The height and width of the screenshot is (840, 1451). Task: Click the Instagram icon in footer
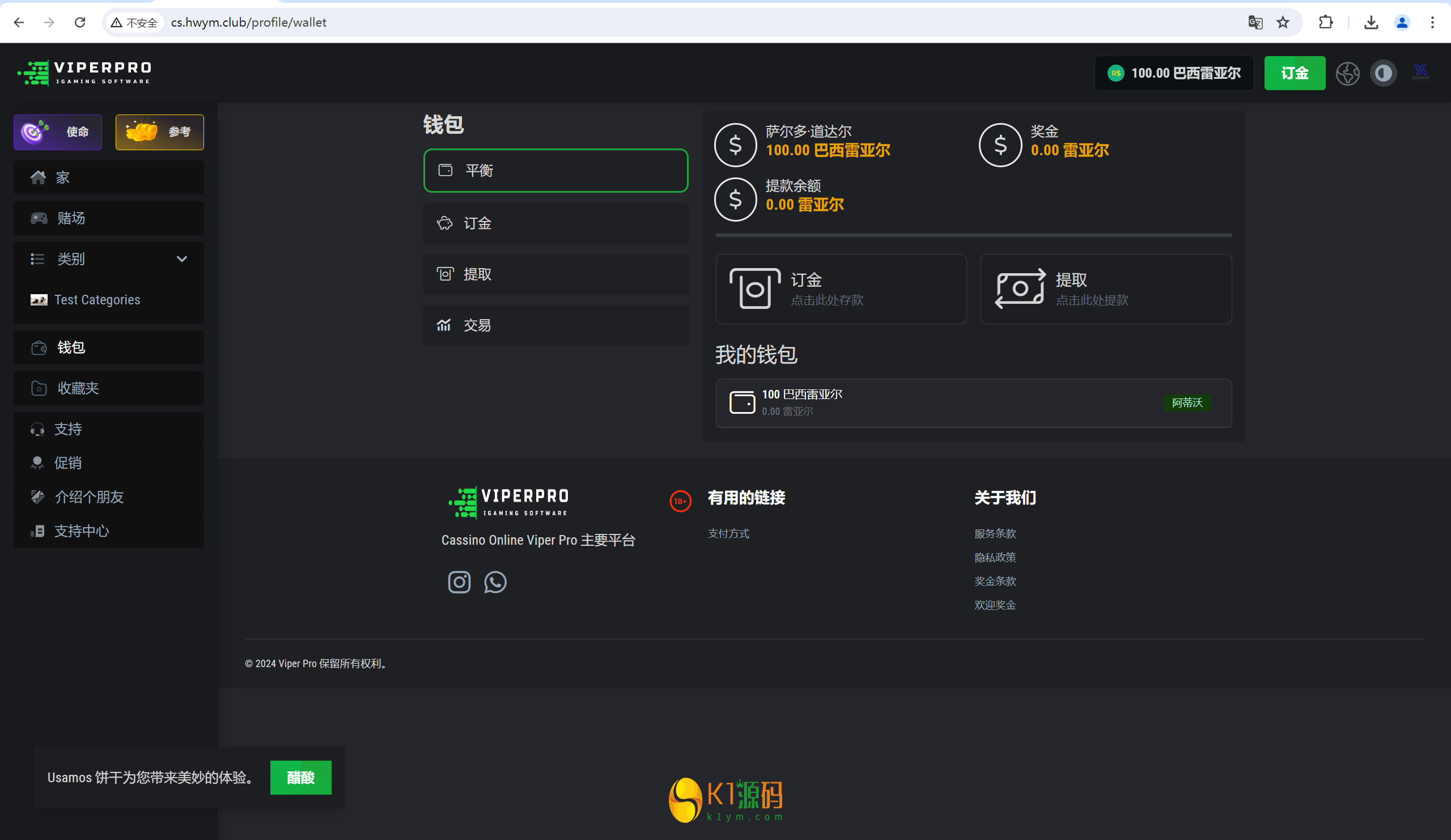[x=459, y=582]
